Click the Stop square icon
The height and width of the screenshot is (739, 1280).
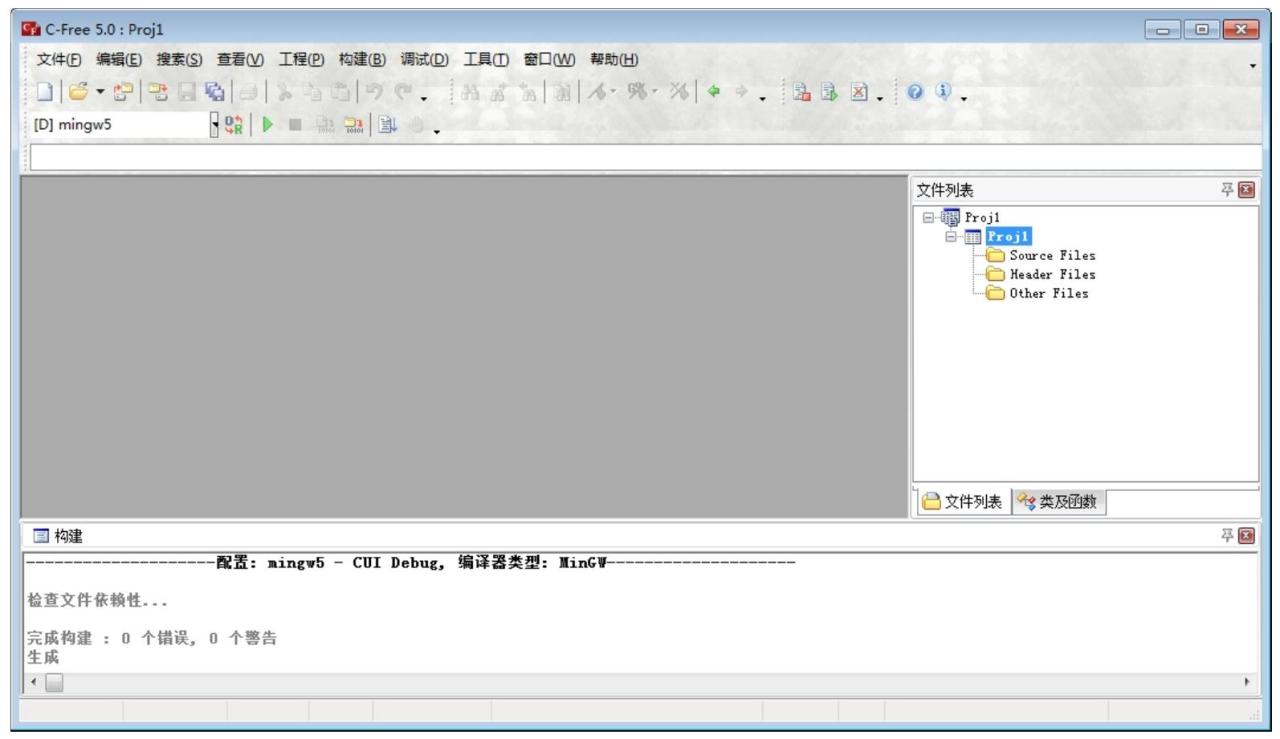tap(295, 124)
